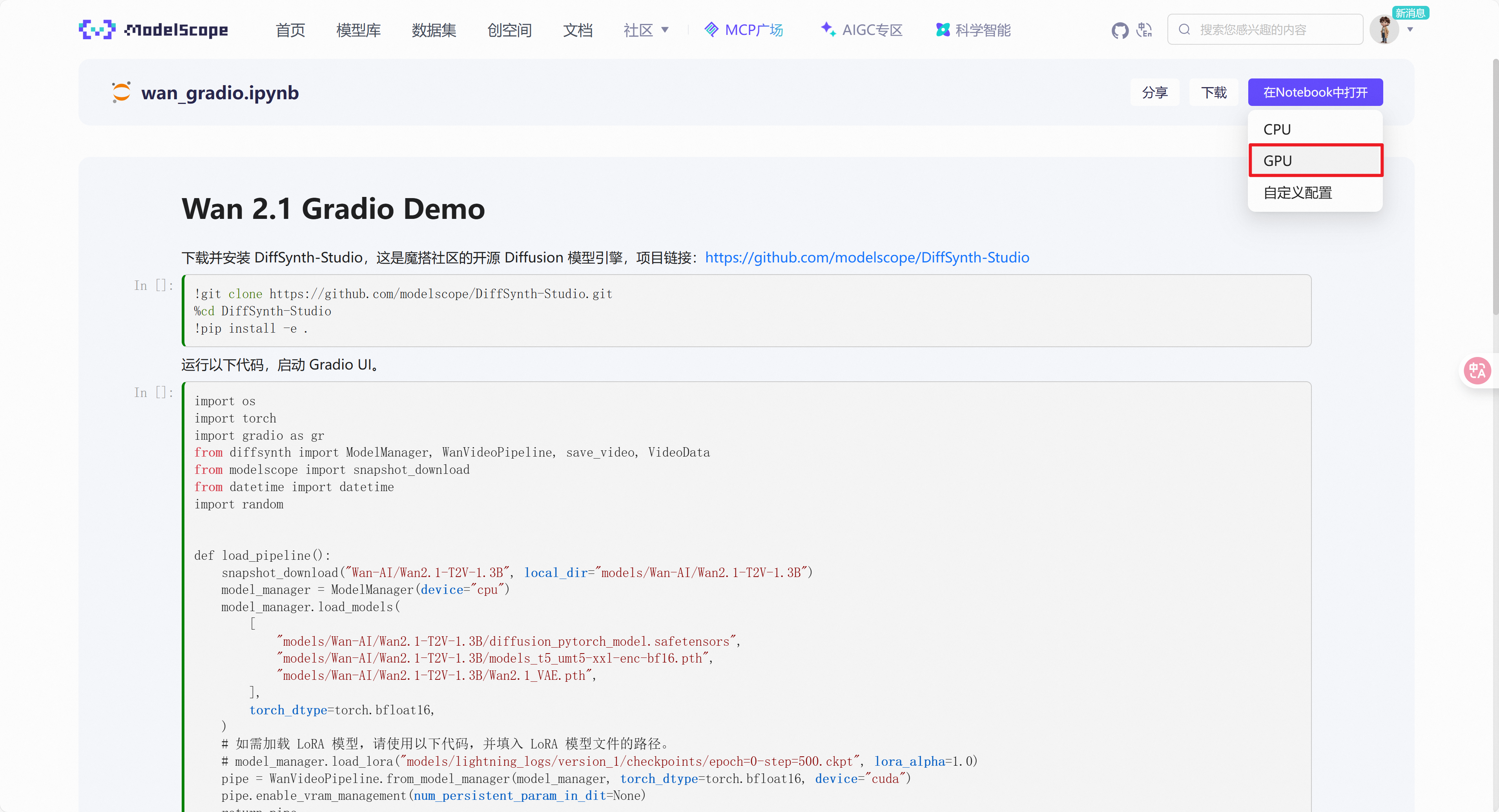
Task: Click the 分享 button
Action: coord(1154,93)
